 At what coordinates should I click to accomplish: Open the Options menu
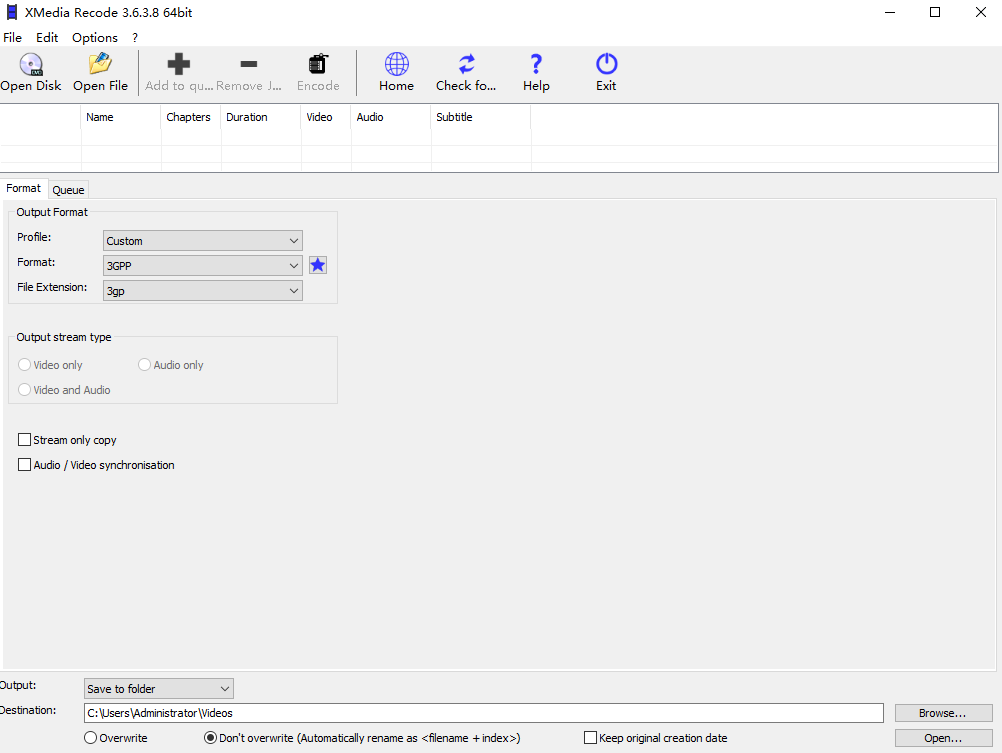pyautogui.click(x=95, y=37)
